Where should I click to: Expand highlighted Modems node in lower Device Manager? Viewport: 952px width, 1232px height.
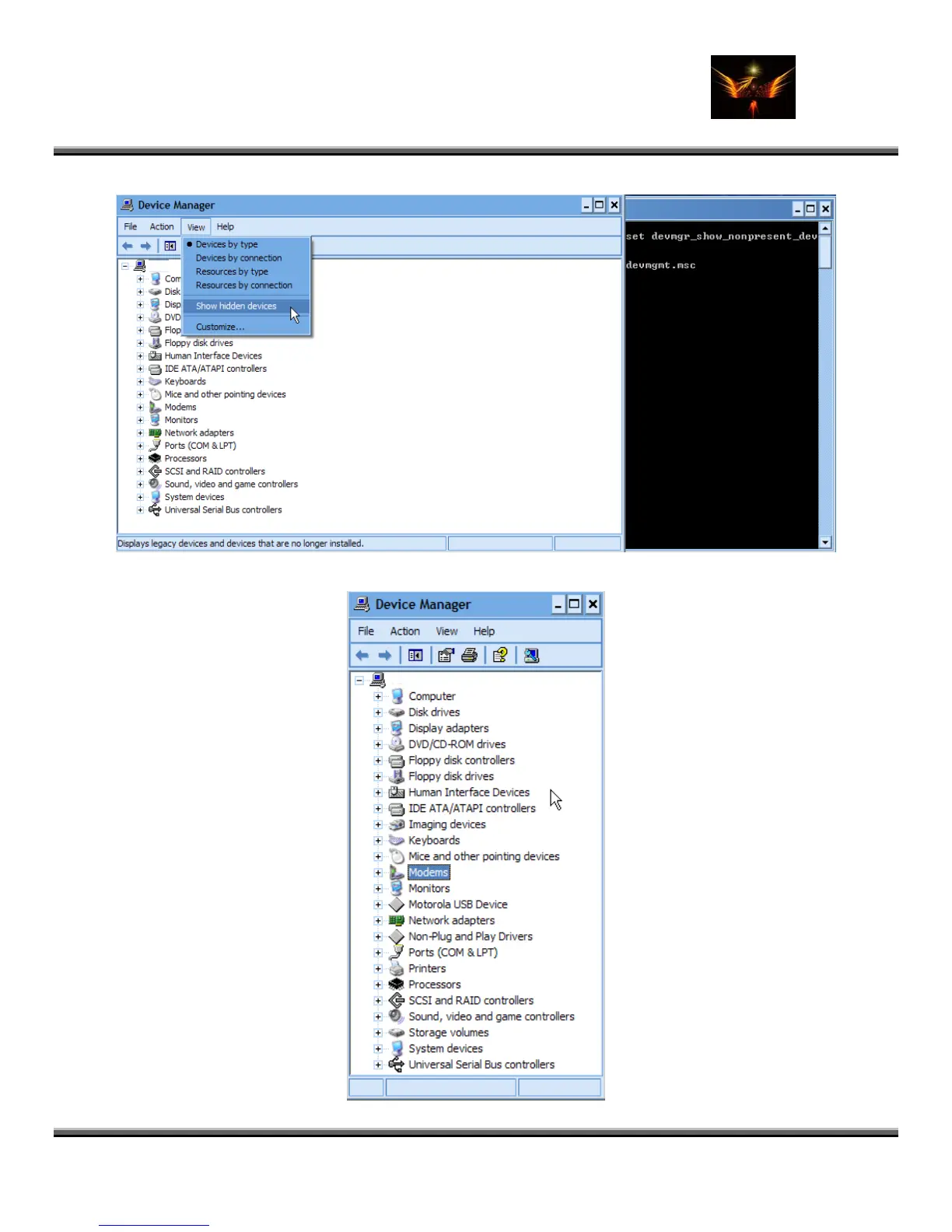[378, 873]
